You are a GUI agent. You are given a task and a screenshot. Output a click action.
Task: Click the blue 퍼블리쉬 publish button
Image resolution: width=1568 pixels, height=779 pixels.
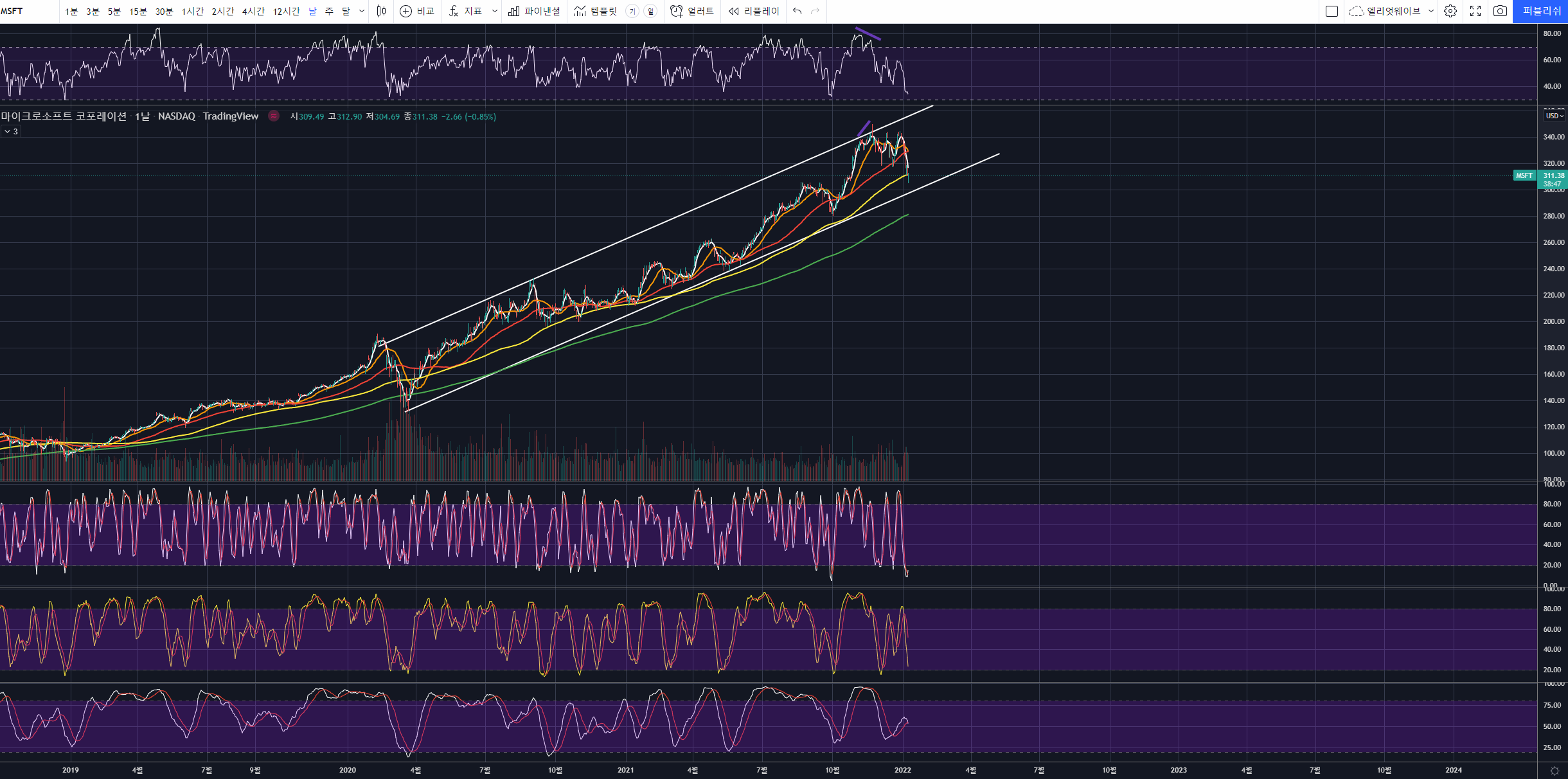click(1540, 11)
